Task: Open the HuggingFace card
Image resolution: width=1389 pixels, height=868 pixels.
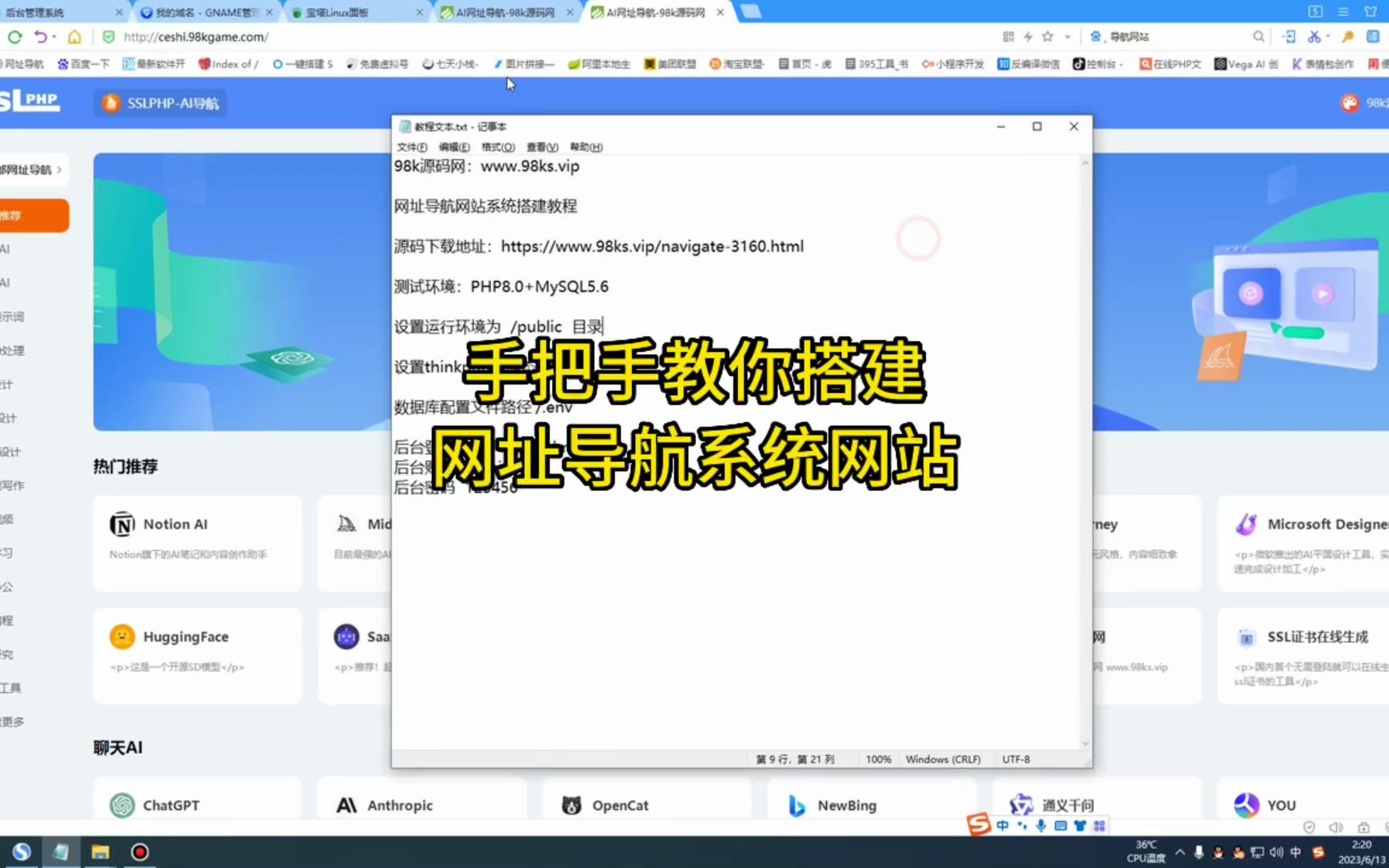Action: coord(197,656)
